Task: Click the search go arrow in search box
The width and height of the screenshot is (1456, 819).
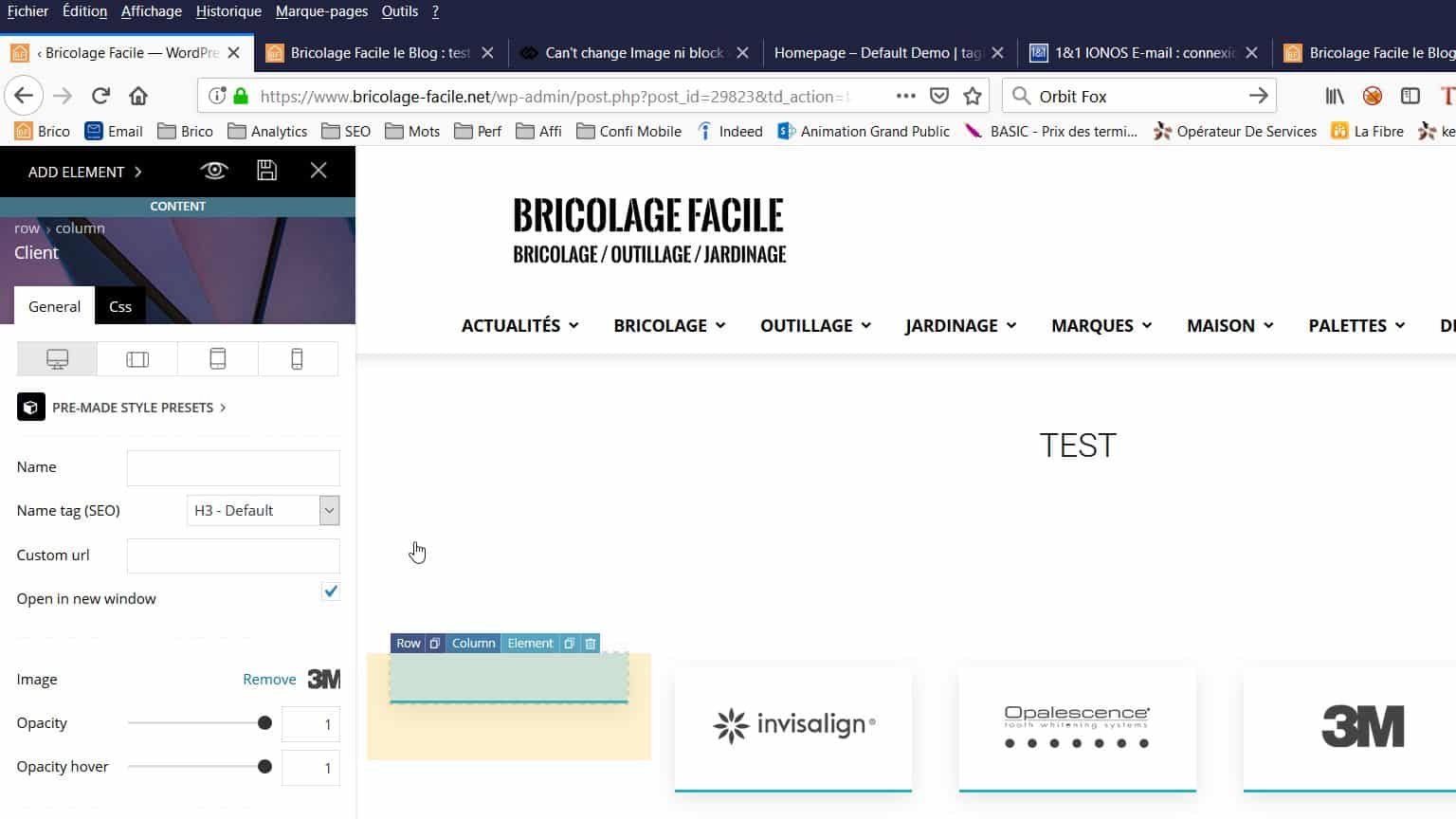Action: point(1258,96)
